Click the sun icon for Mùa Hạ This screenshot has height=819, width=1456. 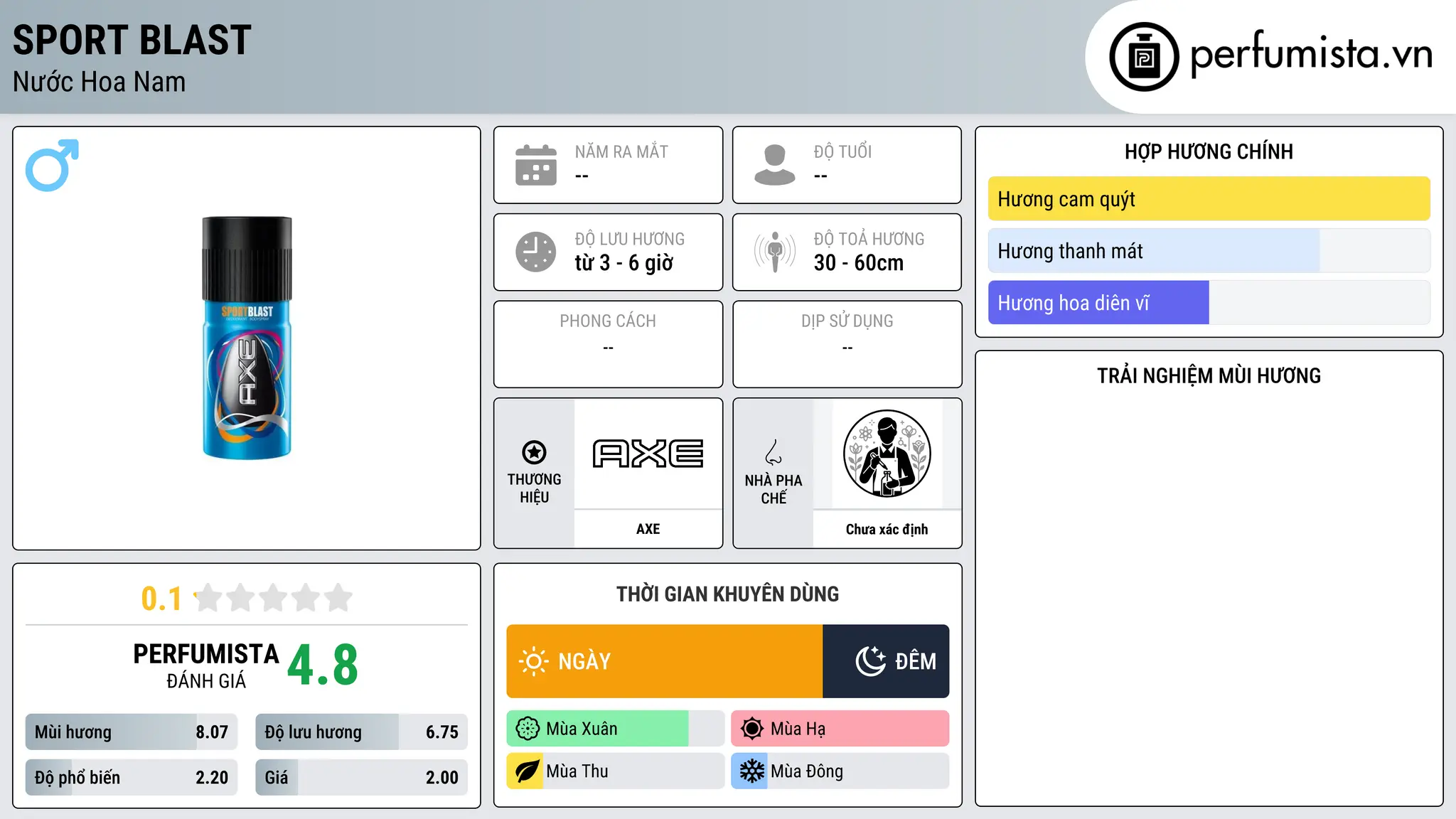[752, 729]
